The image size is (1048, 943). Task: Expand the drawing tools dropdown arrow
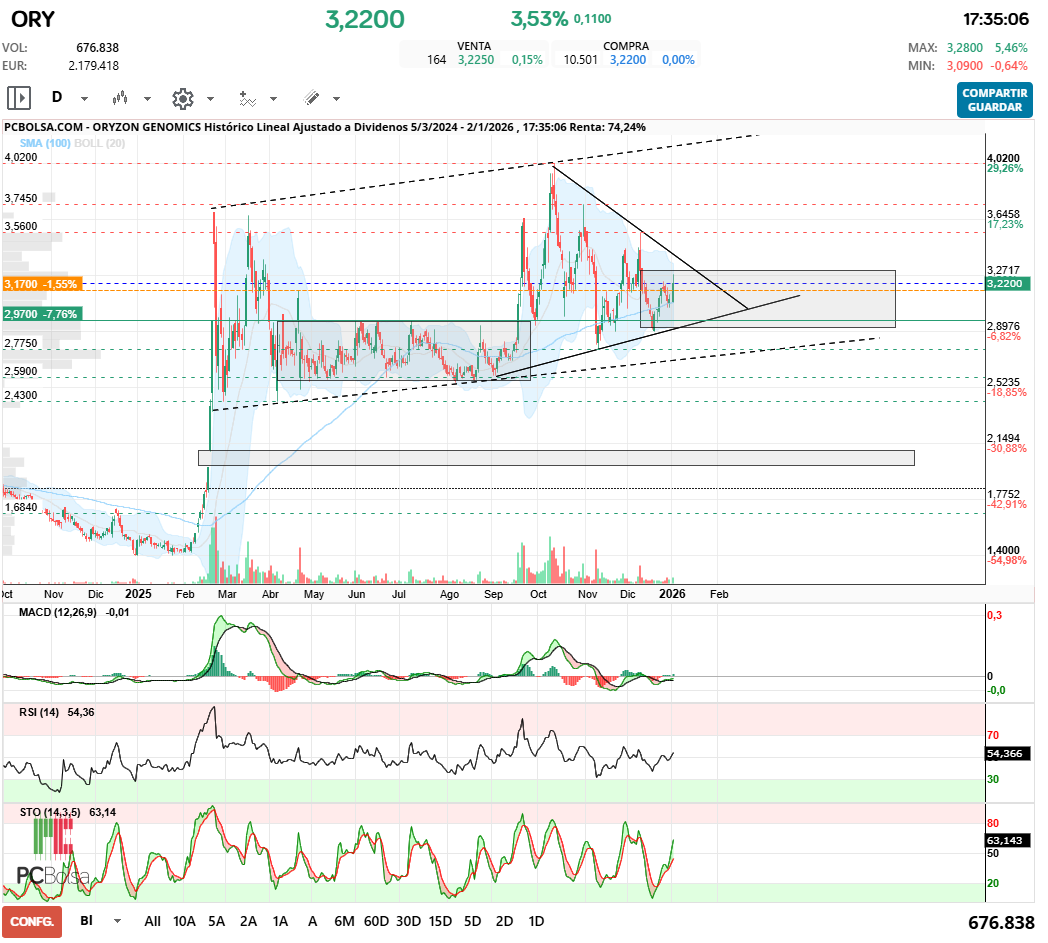[336, 98]
